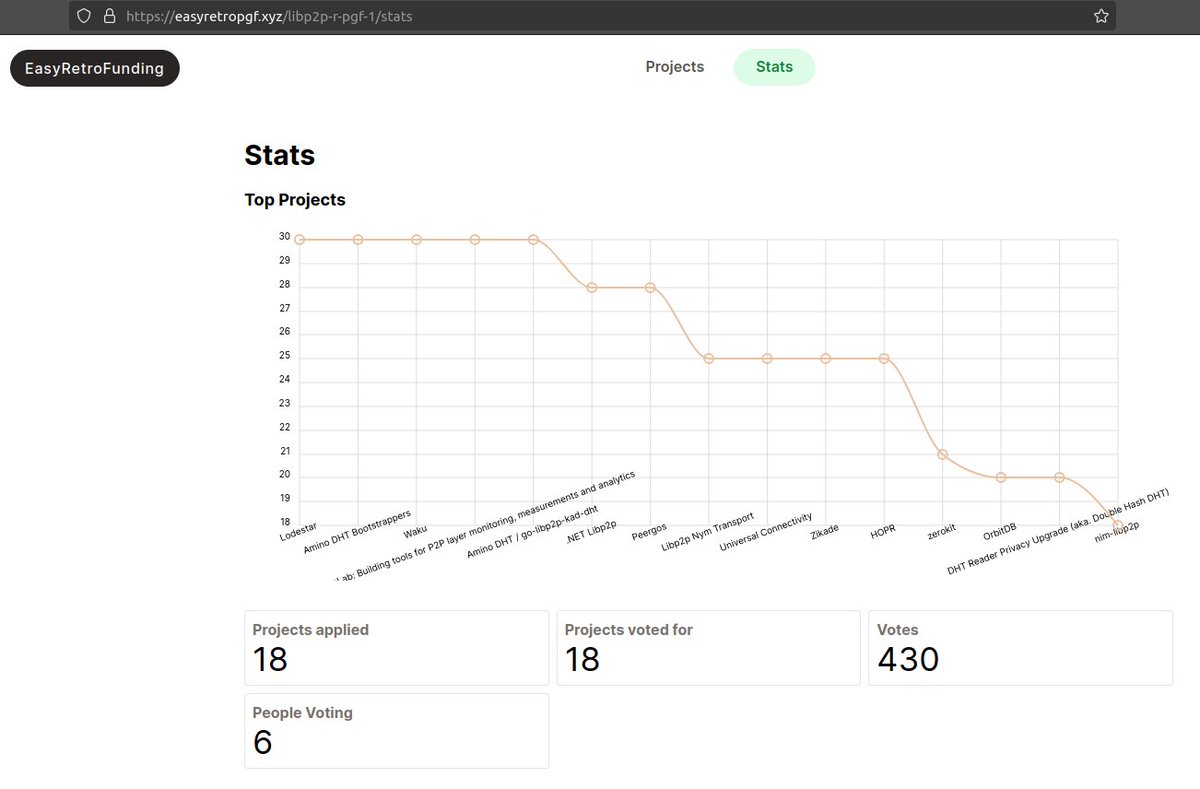Click the 'zerokit' axis label

tap(942, 531)
